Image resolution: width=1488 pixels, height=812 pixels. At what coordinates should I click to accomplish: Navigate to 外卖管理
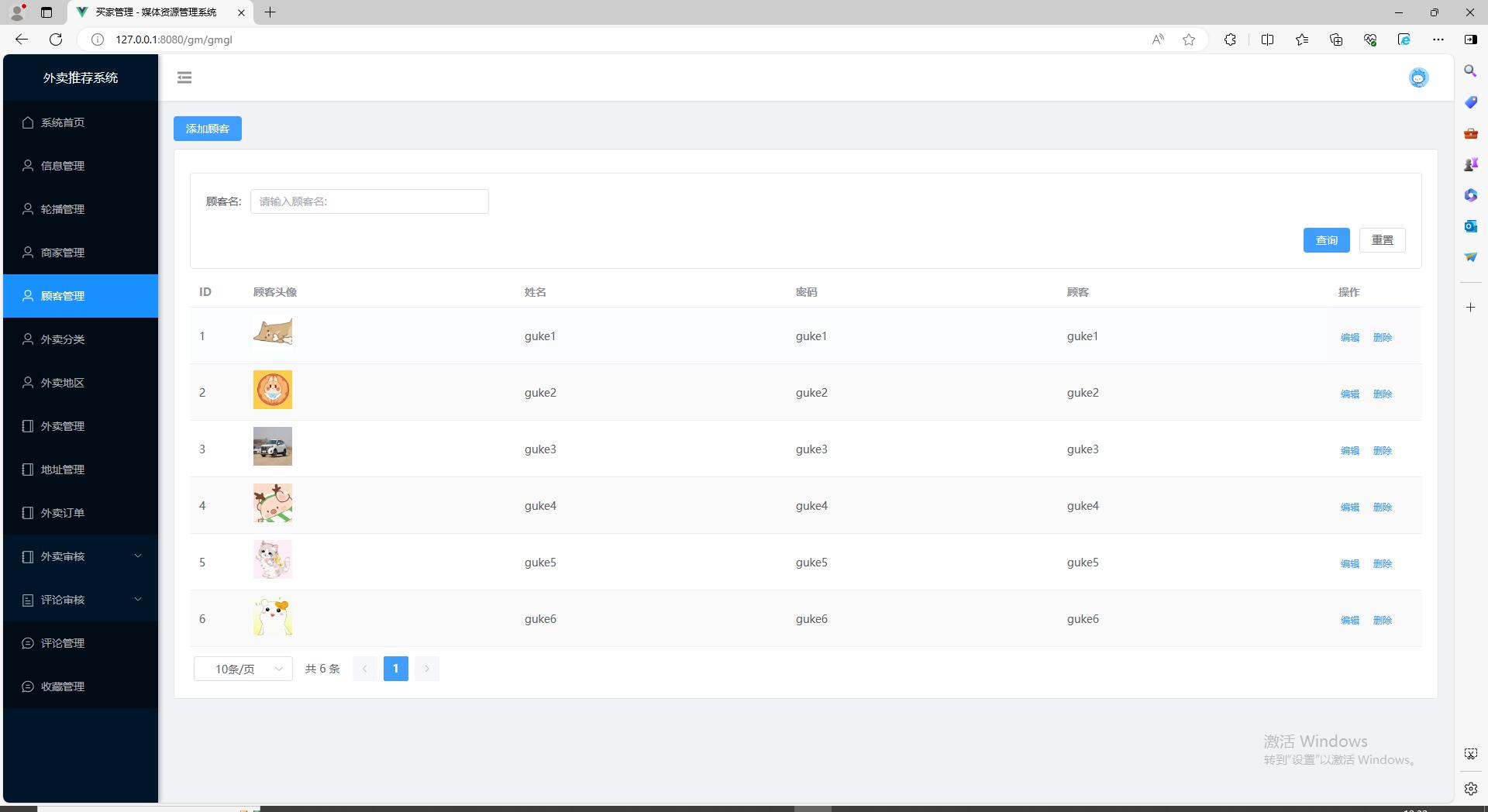(x=81, y=426)
